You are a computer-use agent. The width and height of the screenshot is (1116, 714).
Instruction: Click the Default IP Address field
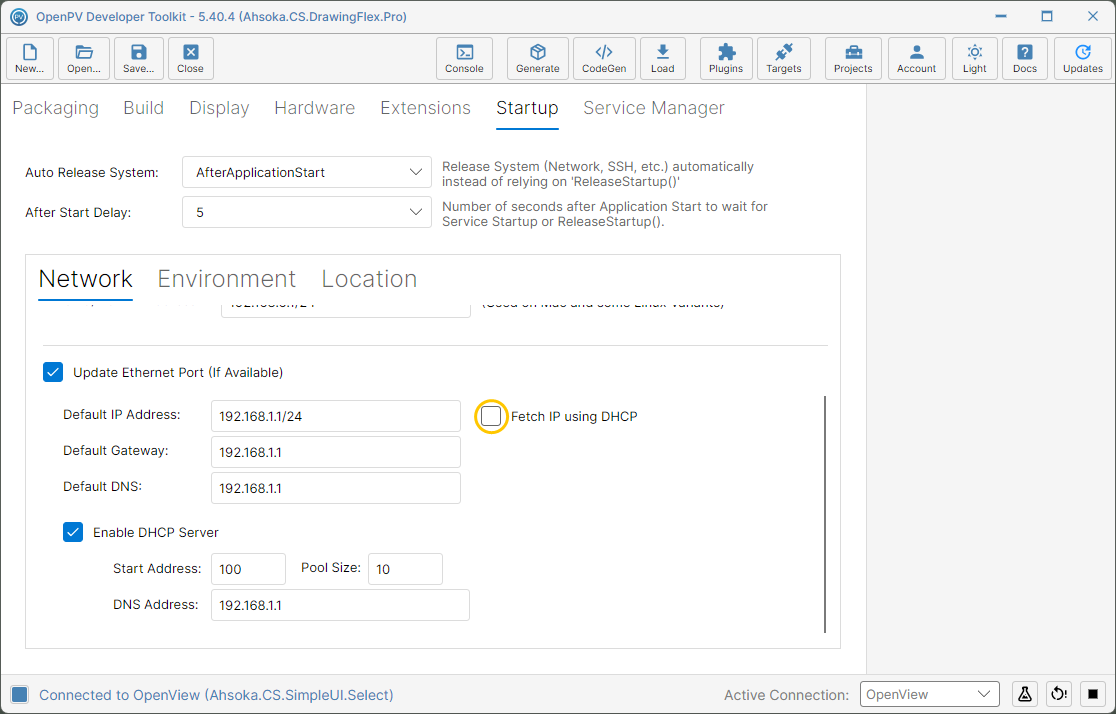point(336,416)
